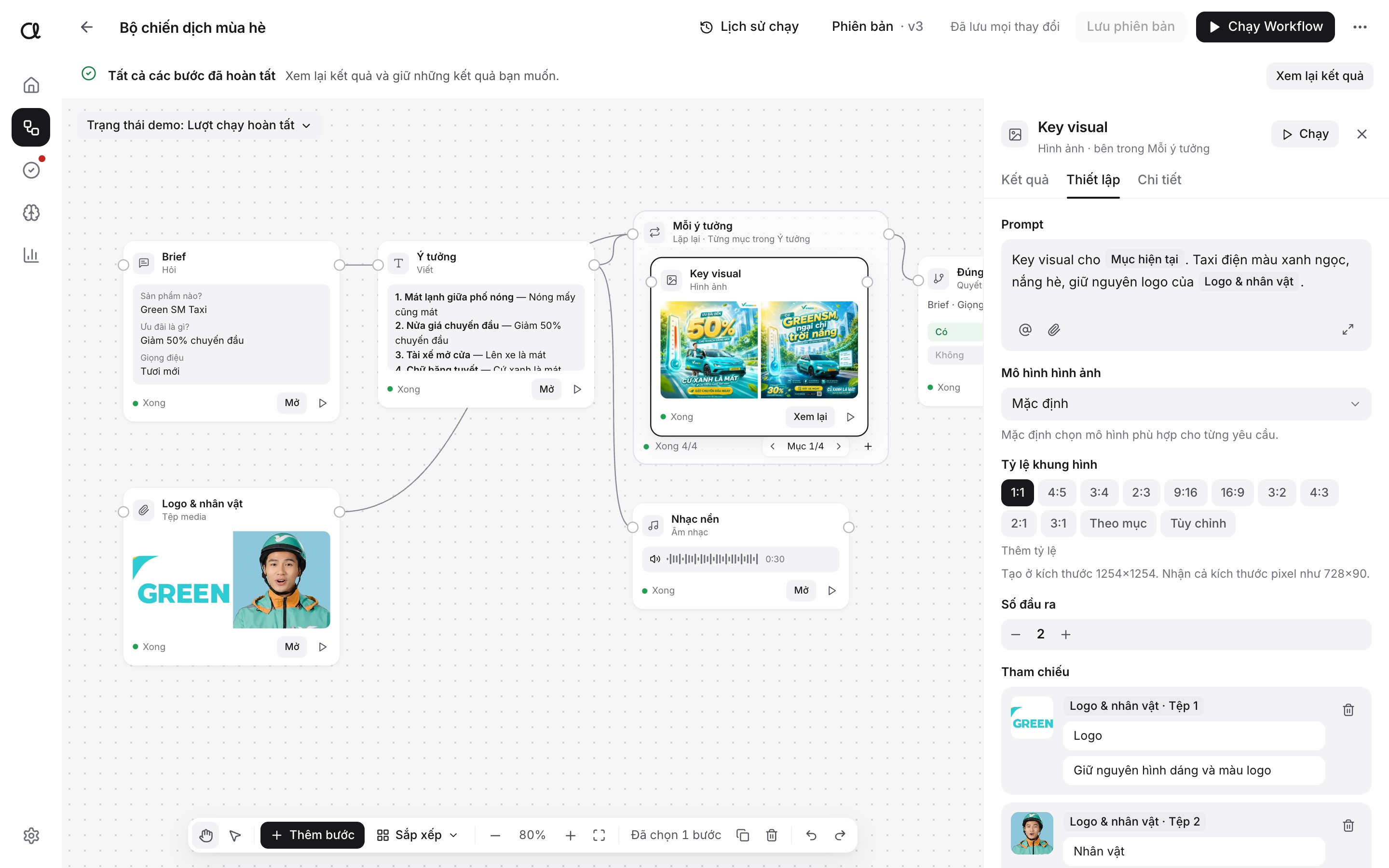Open analytics chart icon in sidebar
Viewport: 1389px width, 868px height.
tap(31, 255)
